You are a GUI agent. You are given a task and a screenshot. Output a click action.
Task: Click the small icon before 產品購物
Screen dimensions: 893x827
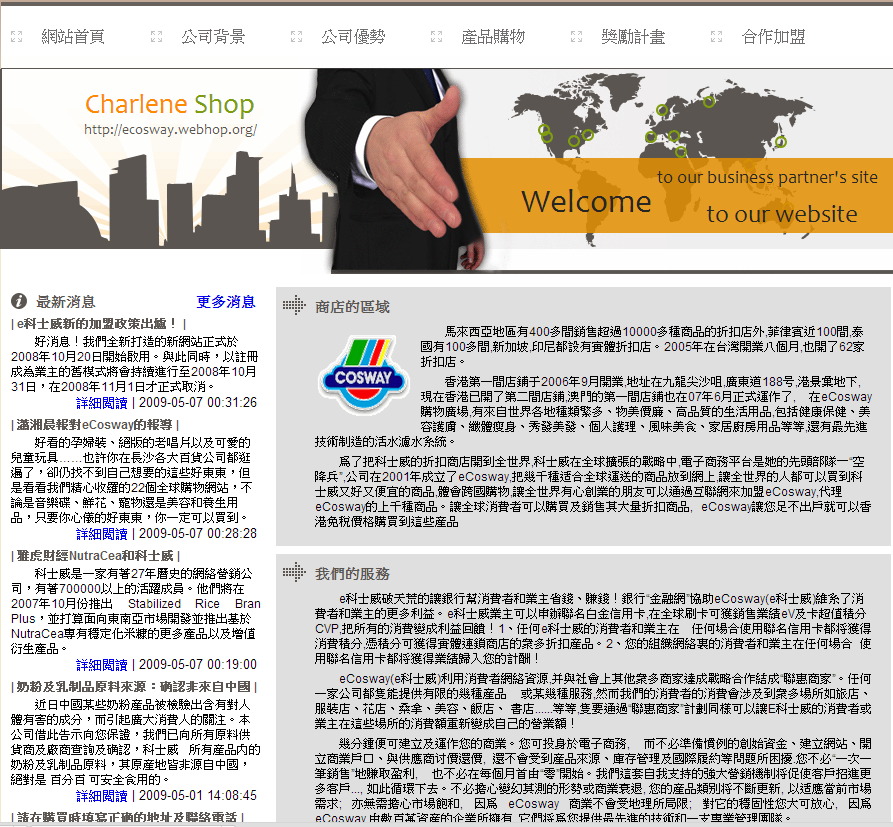pyautogui.click(x=436, y=37)
